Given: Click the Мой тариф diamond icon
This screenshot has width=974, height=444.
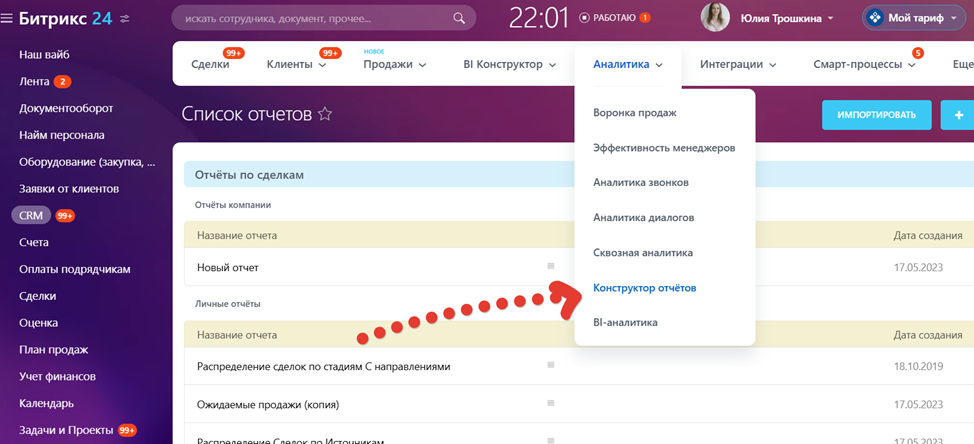Looking at the screenshot, I should [x=875, y=18].
